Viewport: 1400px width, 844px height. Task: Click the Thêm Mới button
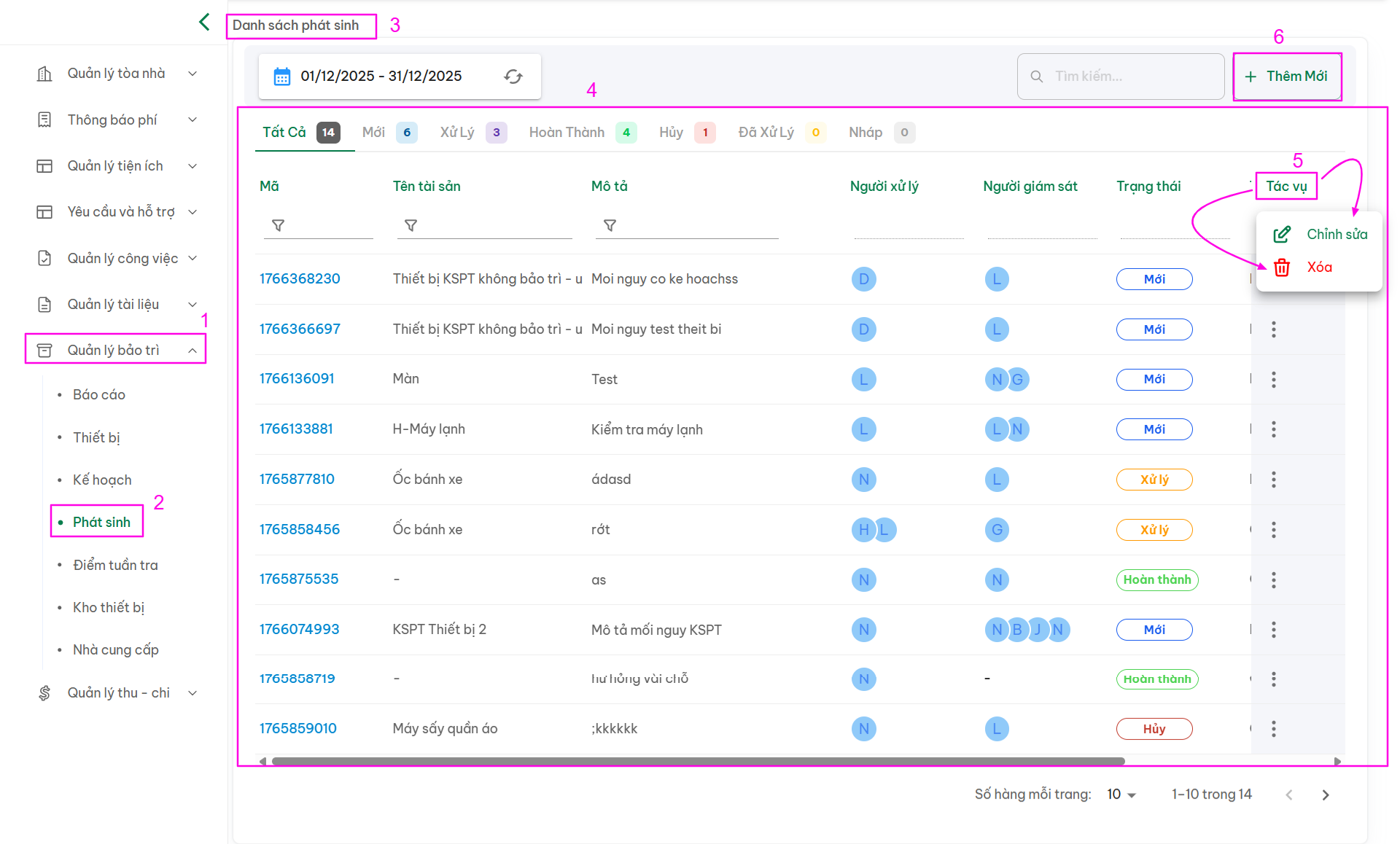click(1287, 77)
